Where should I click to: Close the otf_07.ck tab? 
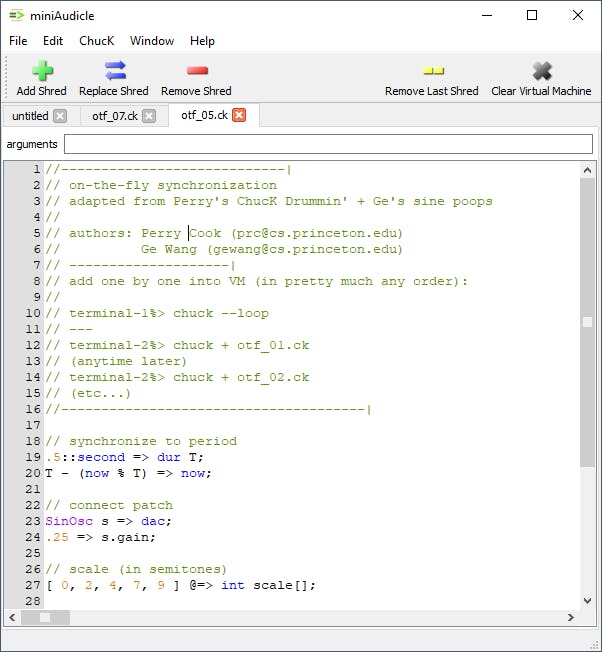[x=149, y=116]
